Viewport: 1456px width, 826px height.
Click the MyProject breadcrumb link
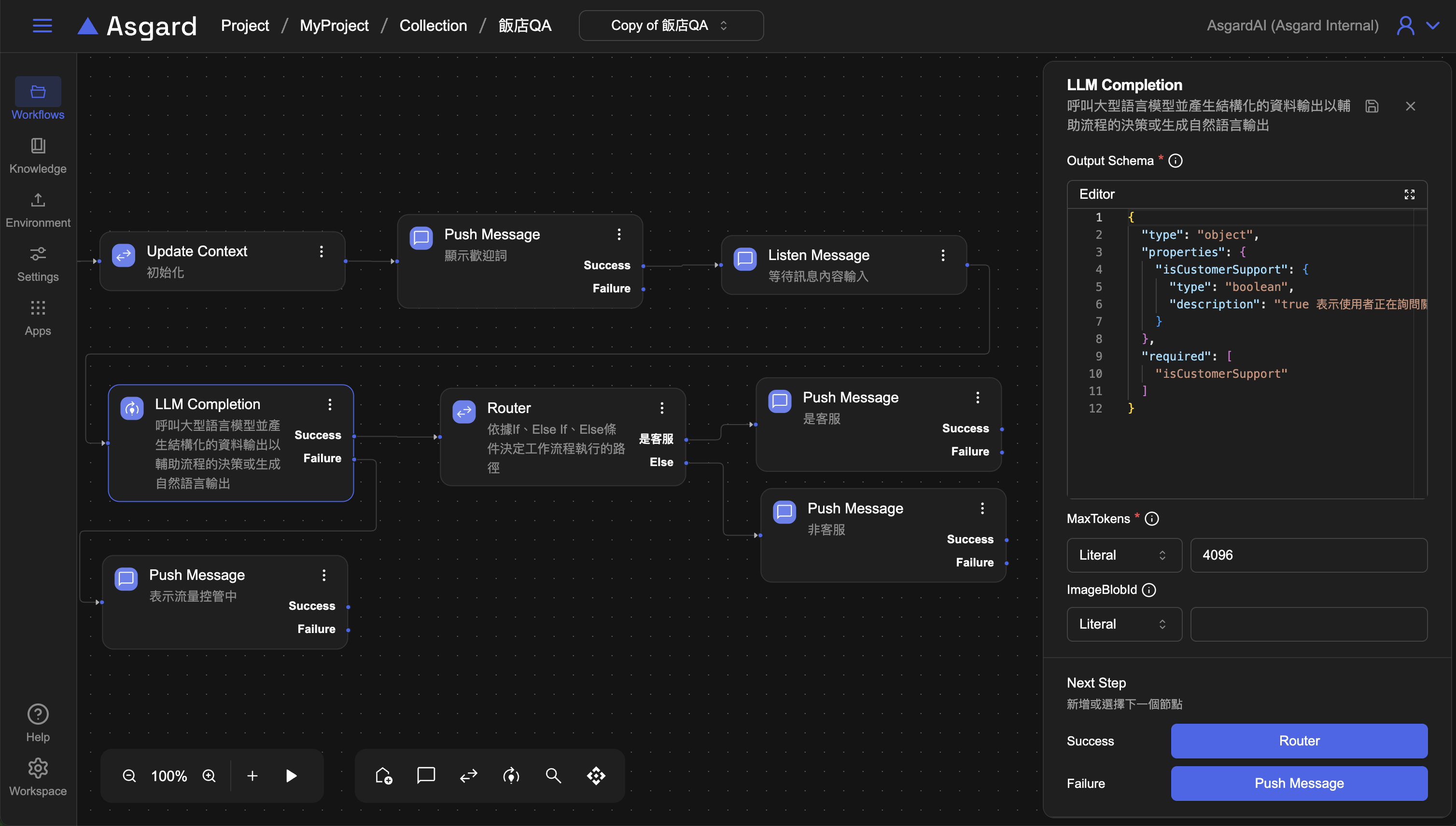334,26
